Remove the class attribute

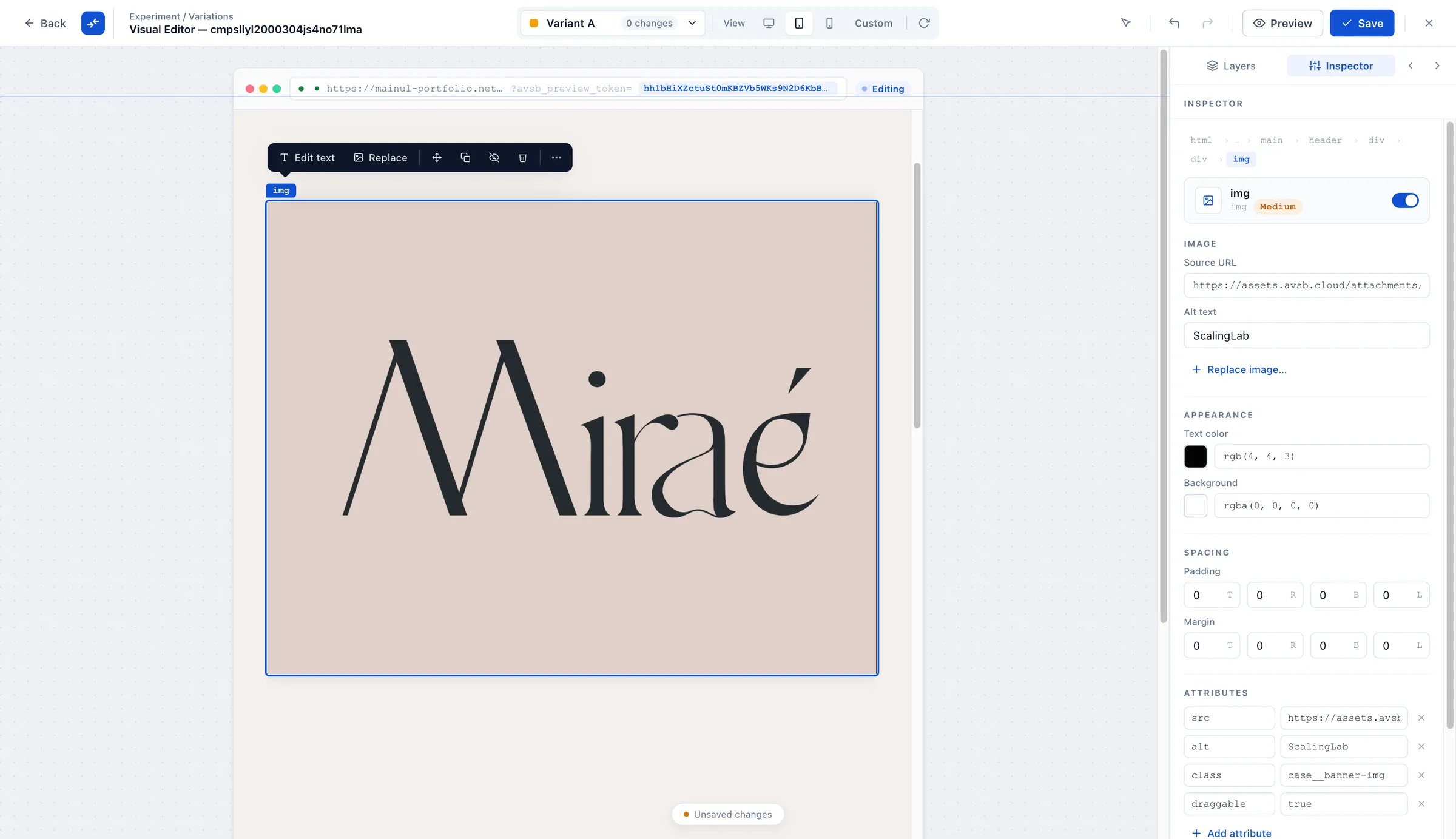tap(1421, 775)
